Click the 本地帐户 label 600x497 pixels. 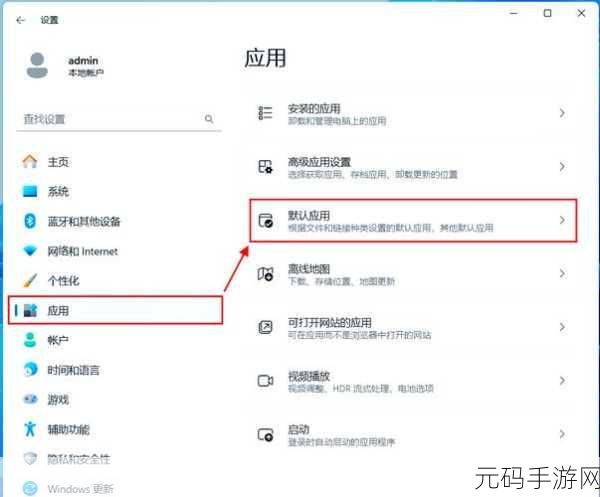tap(86, 73)
